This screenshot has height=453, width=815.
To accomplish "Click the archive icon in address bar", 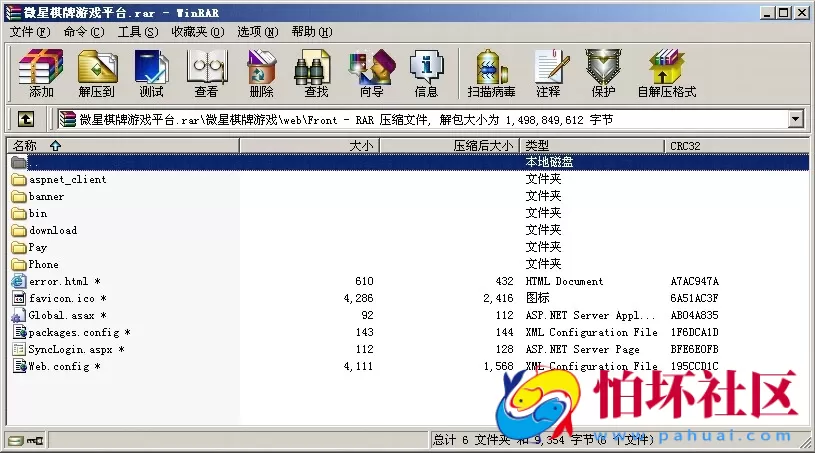I will click(x=68, y=119).
